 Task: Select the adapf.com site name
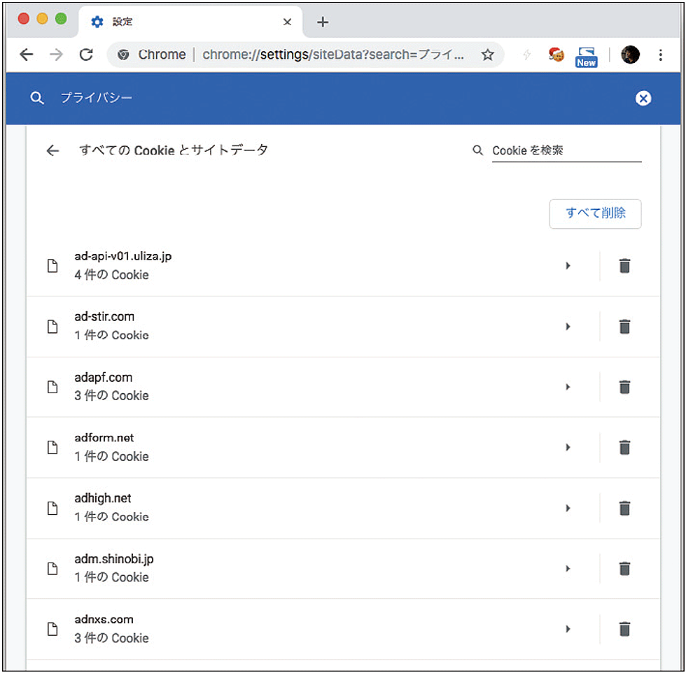tap(103, 377)
